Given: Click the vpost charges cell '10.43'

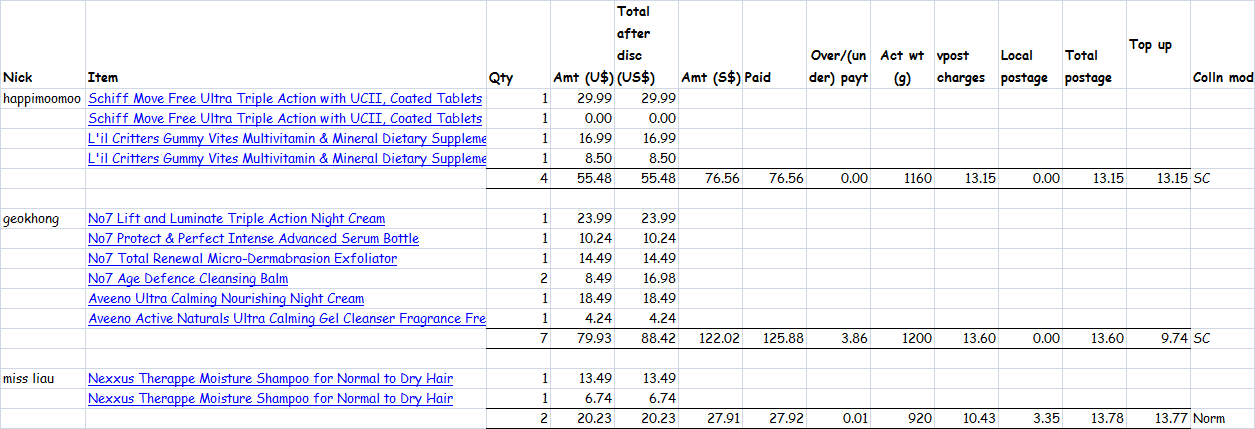Looking at the screenshot, I should pos(966,419).
